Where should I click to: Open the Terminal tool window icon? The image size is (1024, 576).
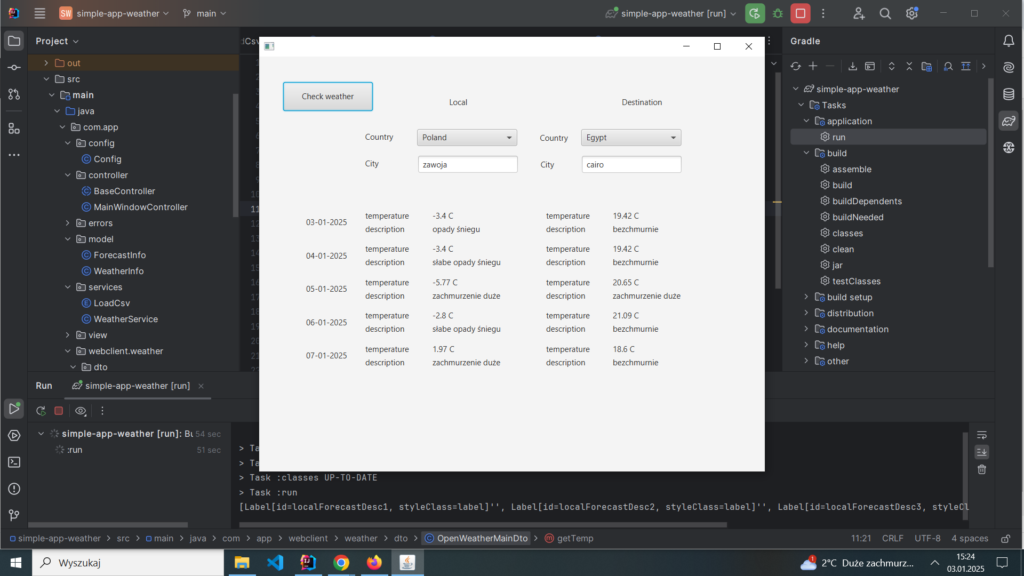(14, 462)
